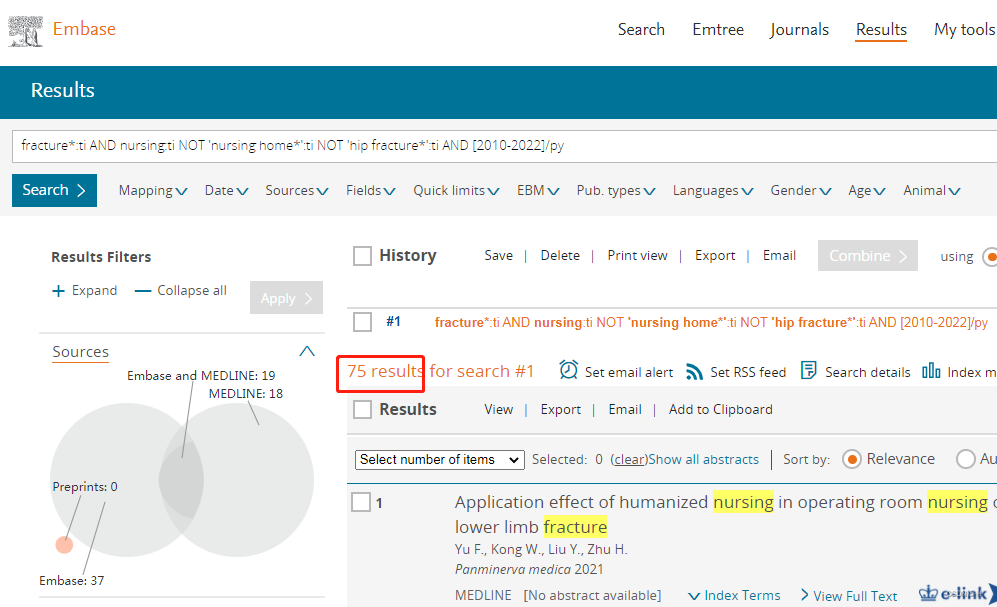
Task: Expand Index Terms for result 1
Action: [734, 596]
